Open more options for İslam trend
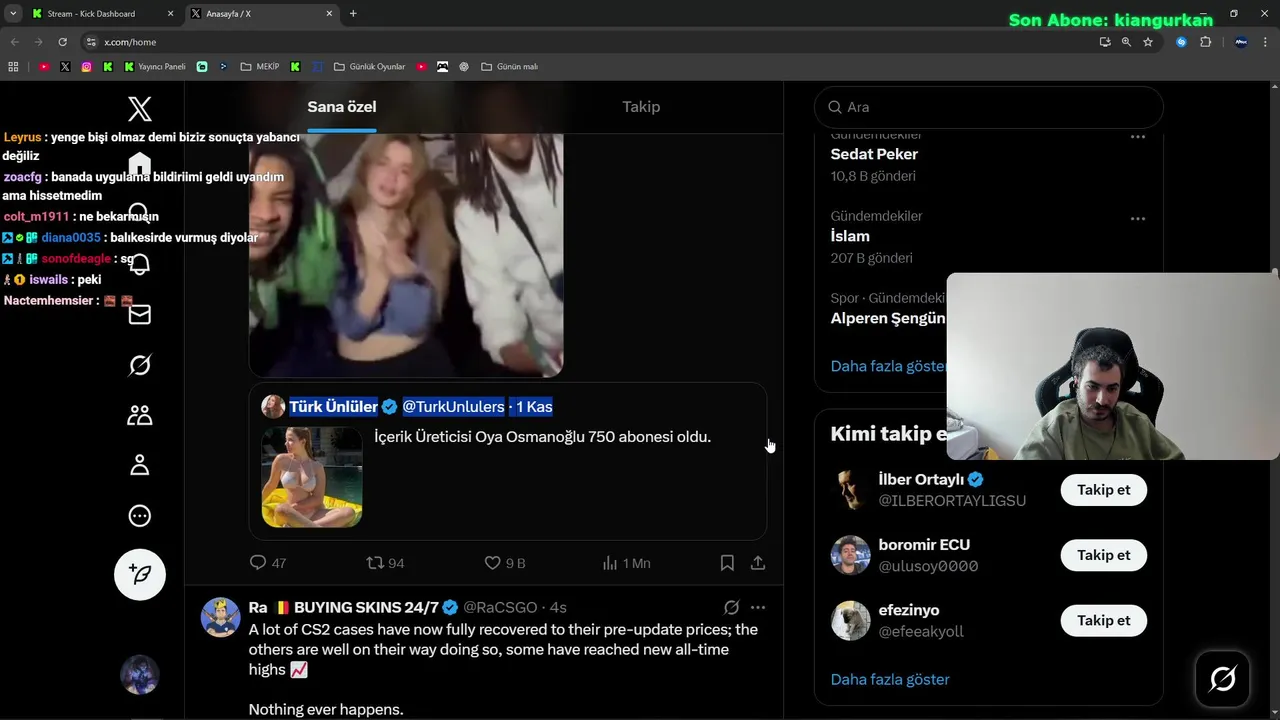 pos(1138,218)
